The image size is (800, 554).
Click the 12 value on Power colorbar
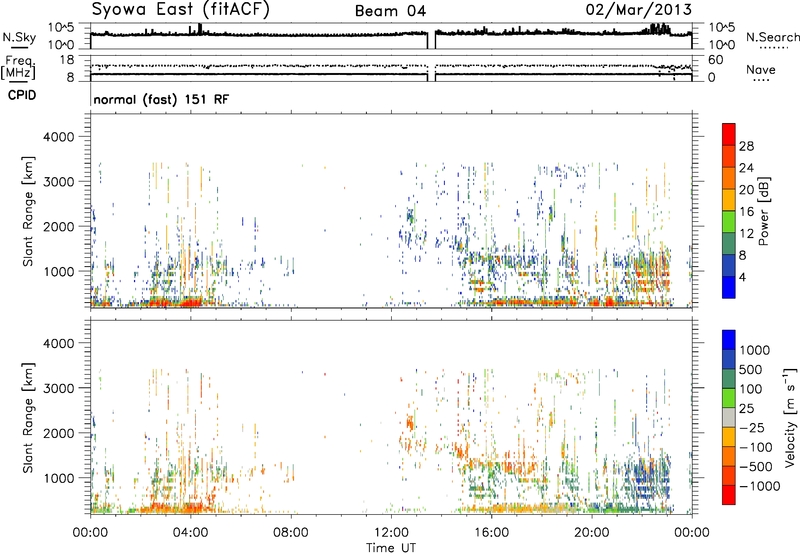(746, 234)
